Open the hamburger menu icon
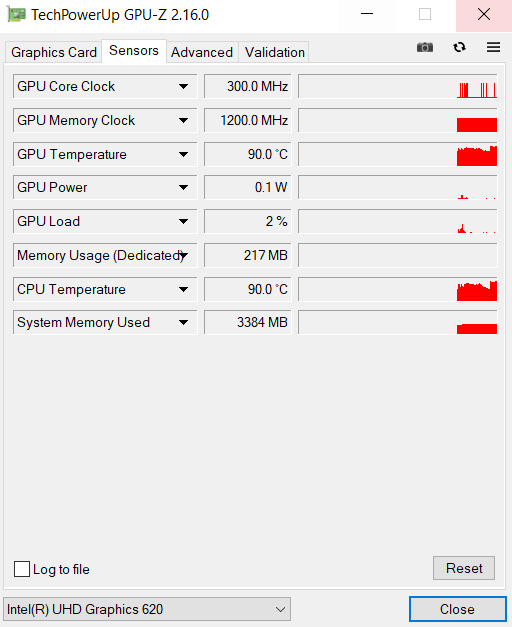512x627 pixels. coord(493,47)
